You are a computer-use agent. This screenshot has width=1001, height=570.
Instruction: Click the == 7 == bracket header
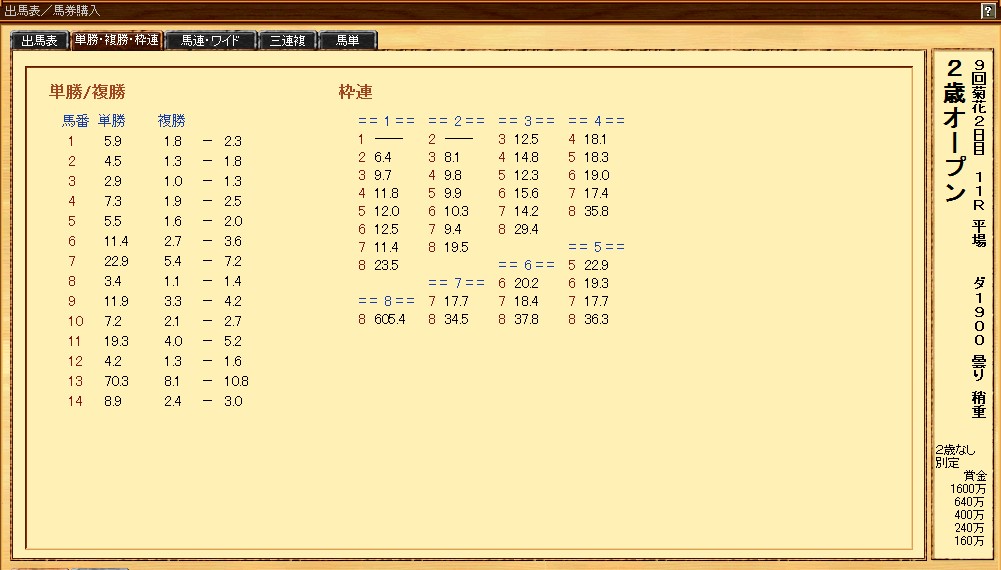tap(456, 282)
